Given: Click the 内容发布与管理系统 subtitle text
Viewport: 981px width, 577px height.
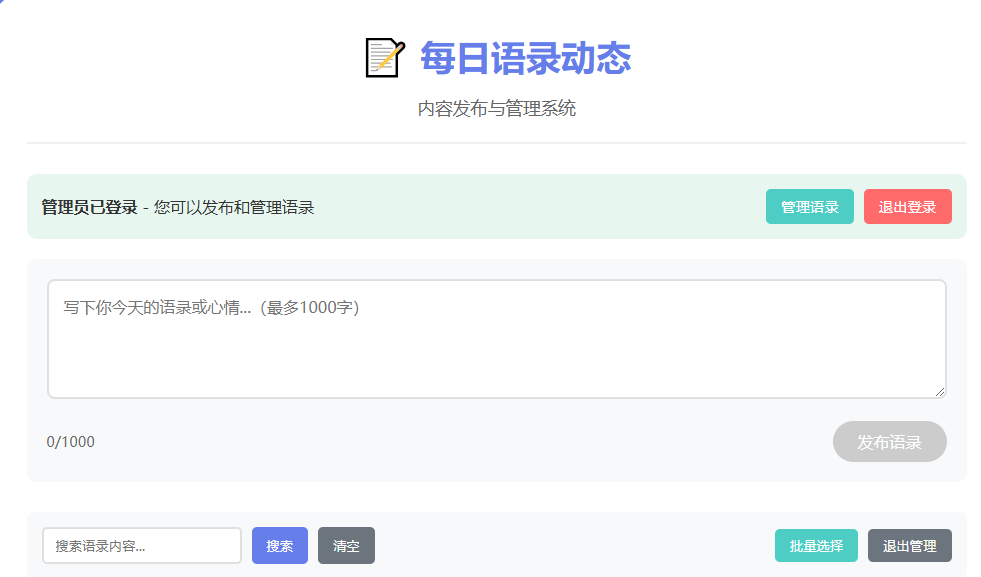Looking at the screenshot, I should [x=496, y=109].
